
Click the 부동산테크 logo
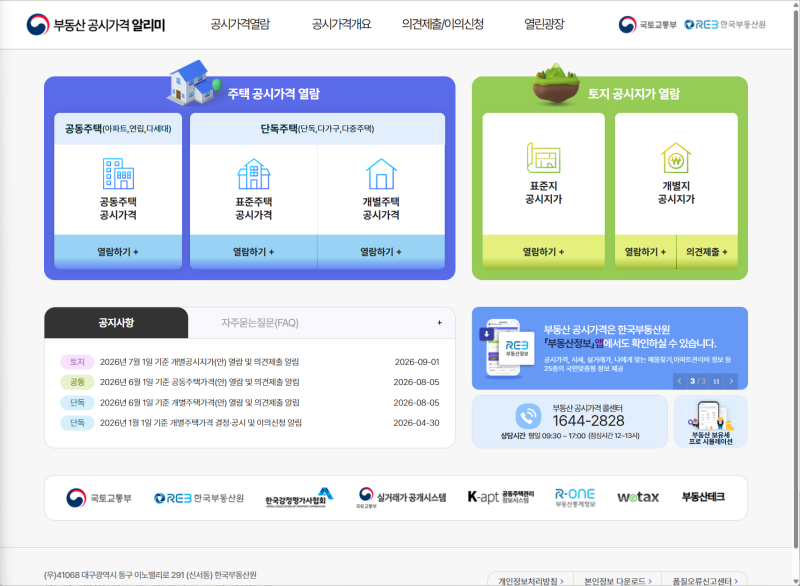click(x=703, y=497)
